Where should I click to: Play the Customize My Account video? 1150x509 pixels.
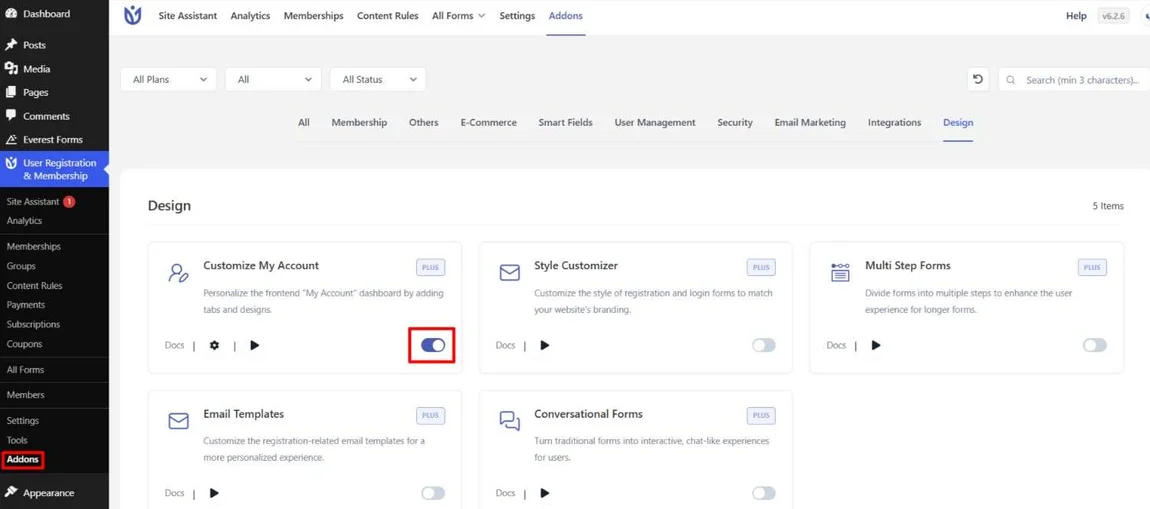tap(254, 345)
